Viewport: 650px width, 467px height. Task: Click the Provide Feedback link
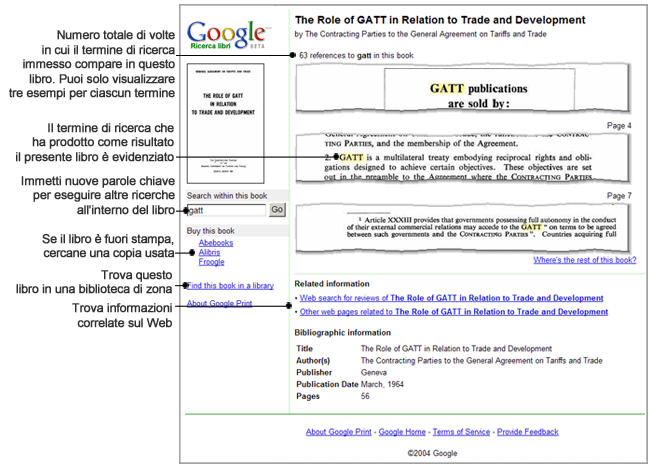(x=528, y=432)
